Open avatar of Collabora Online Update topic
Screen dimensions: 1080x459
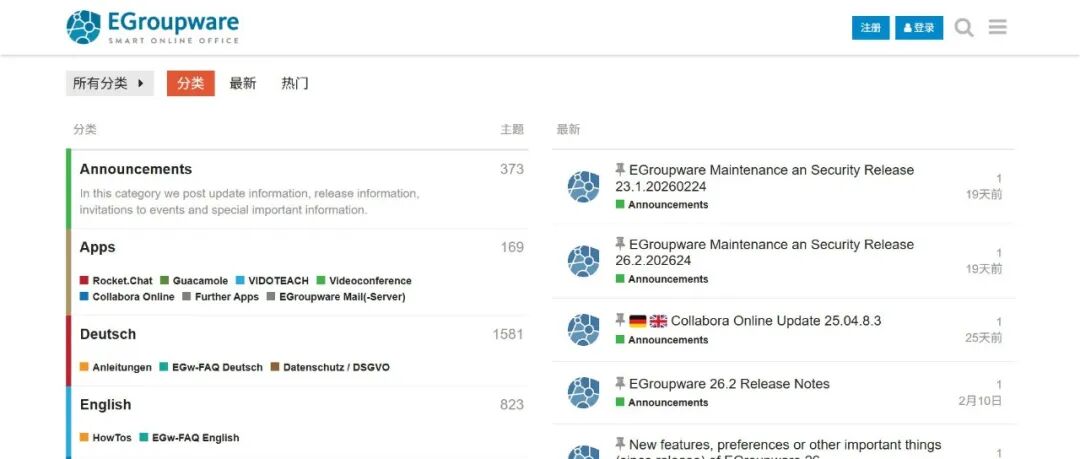(x=583, y=329)
